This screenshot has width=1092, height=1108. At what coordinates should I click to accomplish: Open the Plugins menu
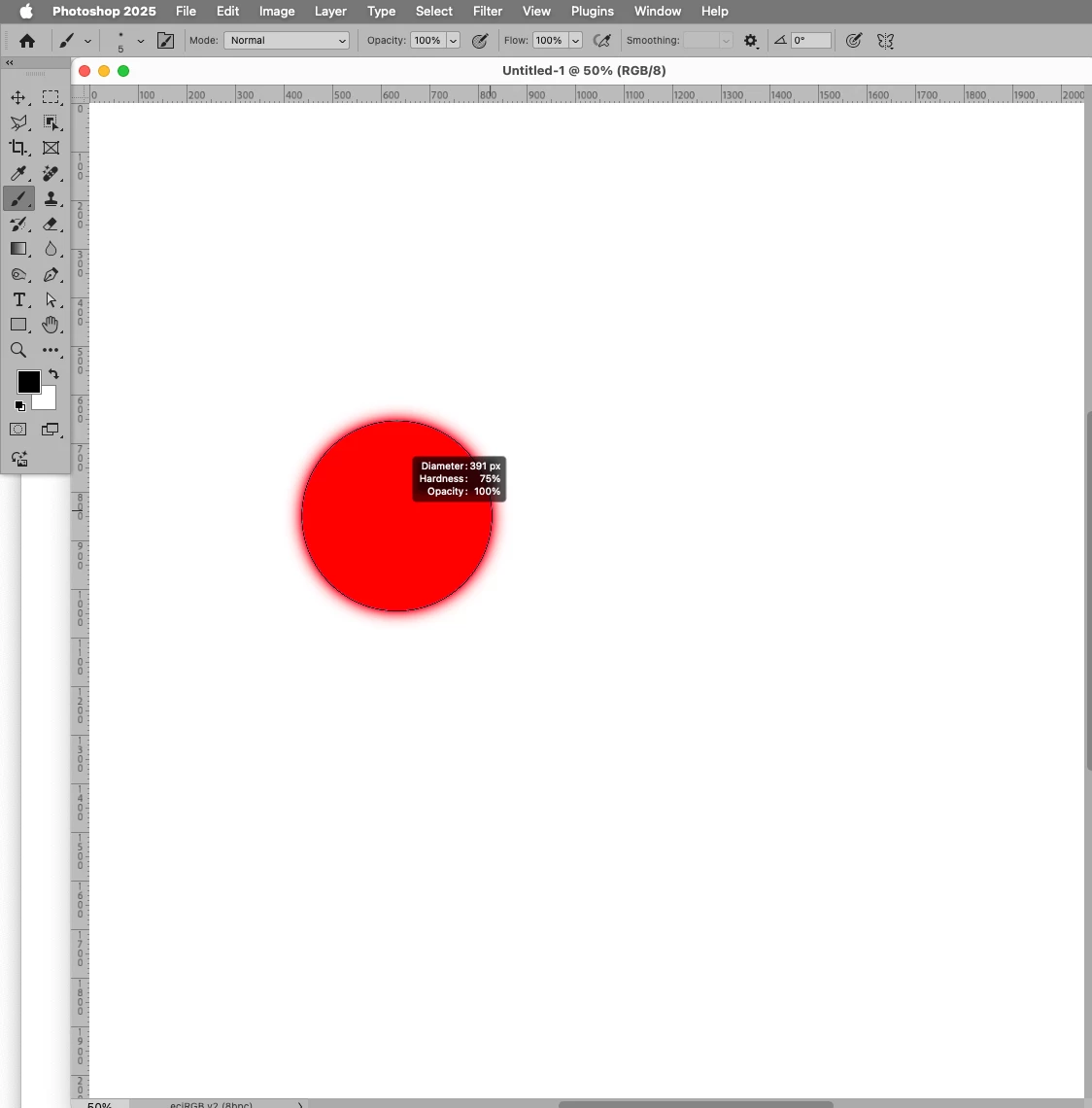click(x=592, y=12)
